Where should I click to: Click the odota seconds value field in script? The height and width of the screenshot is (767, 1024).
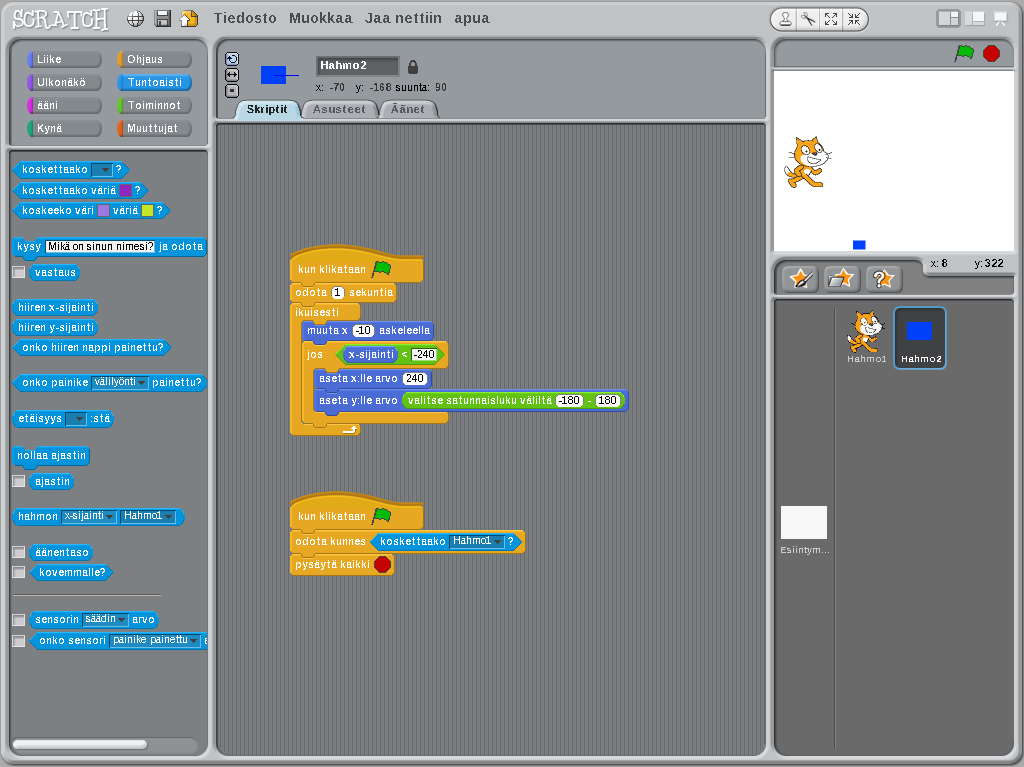[338, 293]
